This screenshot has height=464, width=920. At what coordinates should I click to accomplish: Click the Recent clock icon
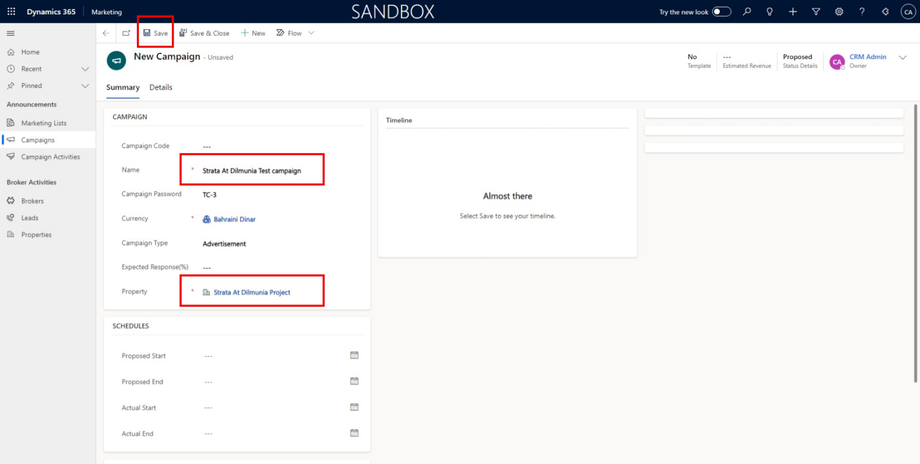11,69
